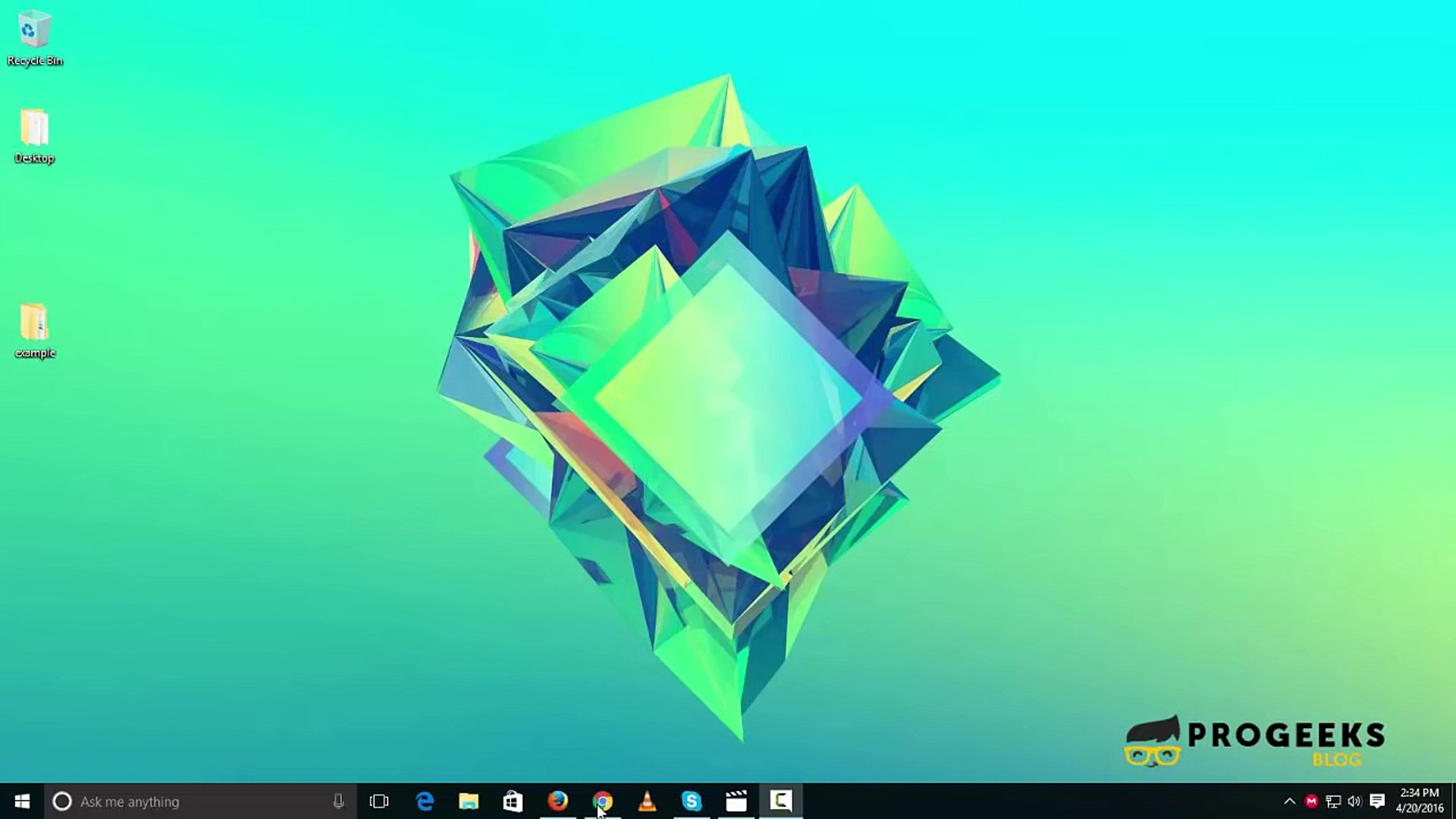Click the Cortana microphone icon

338,802
